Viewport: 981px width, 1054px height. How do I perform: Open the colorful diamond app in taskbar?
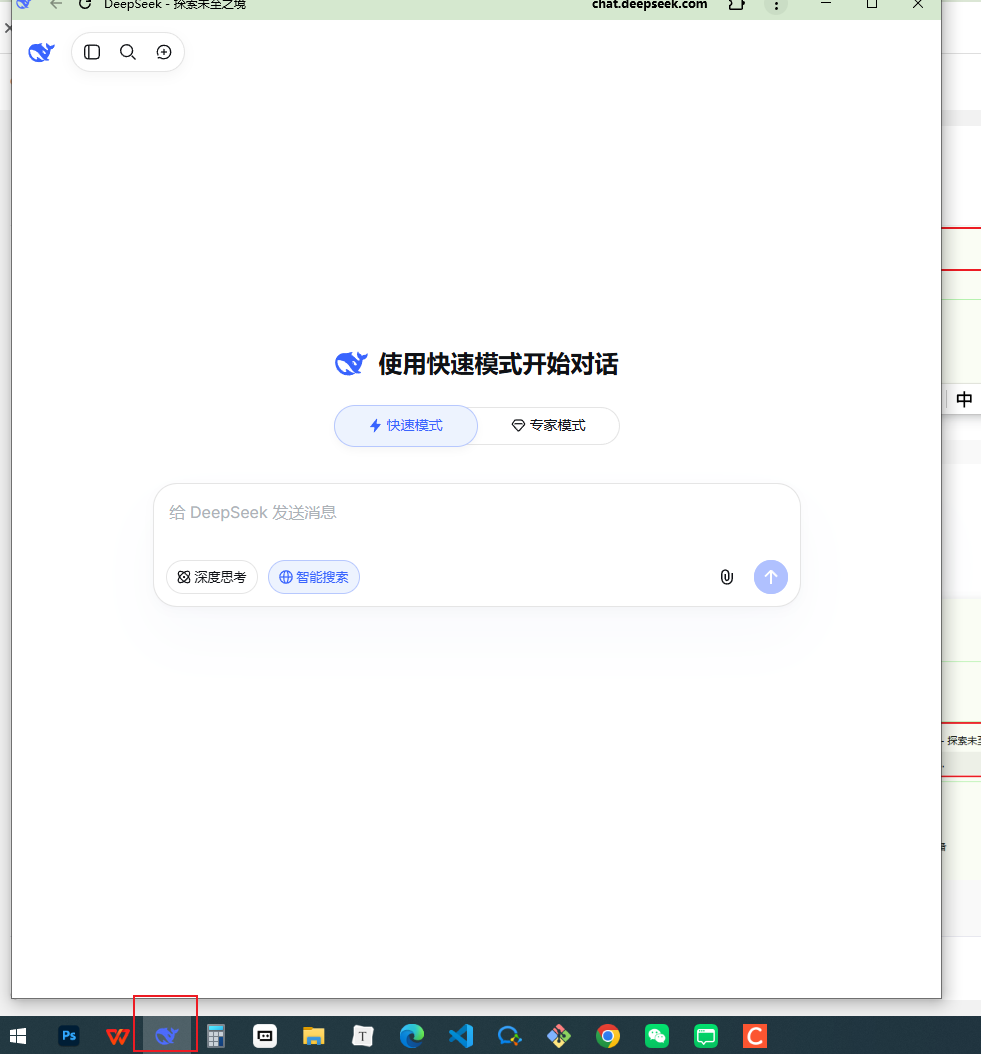pyautogui.click(x=559, y=1036)
